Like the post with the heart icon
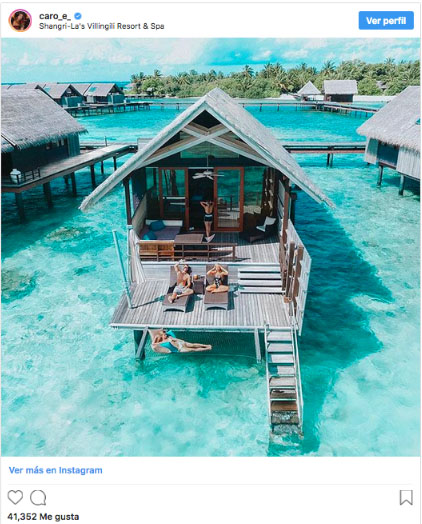 pos(15,497)
